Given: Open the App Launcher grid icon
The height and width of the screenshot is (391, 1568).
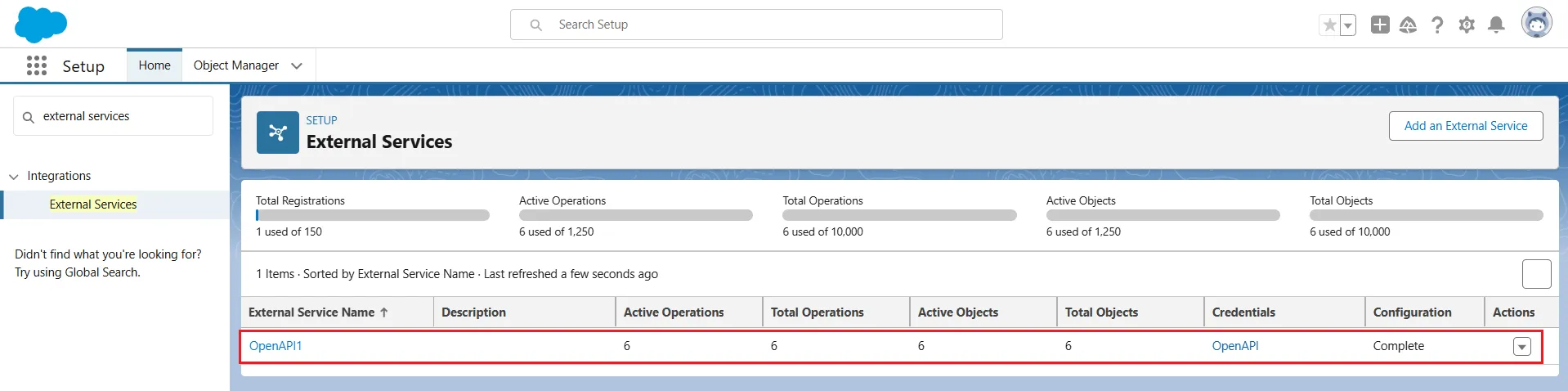Looking at the screenshot, I should pyautogui.click(x=37, y=65).
